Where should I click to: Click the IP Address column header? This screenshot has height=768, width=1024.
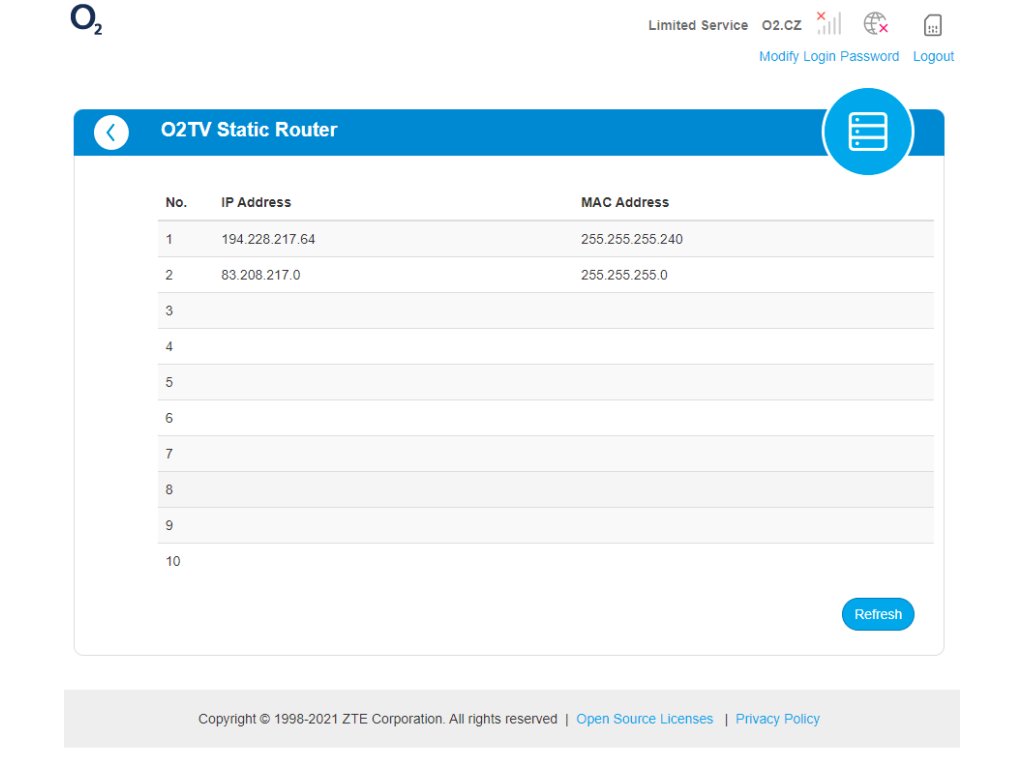tap(256, 202)
